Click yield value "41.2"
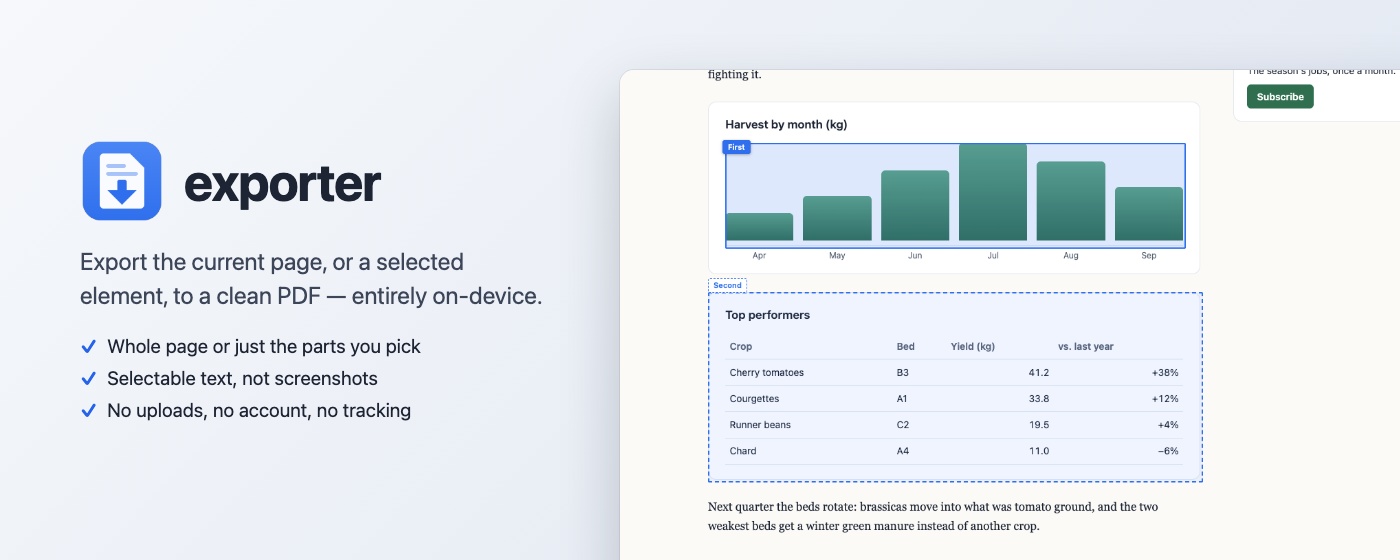This screenshot has height=560, width=1400. [1039, 373]
